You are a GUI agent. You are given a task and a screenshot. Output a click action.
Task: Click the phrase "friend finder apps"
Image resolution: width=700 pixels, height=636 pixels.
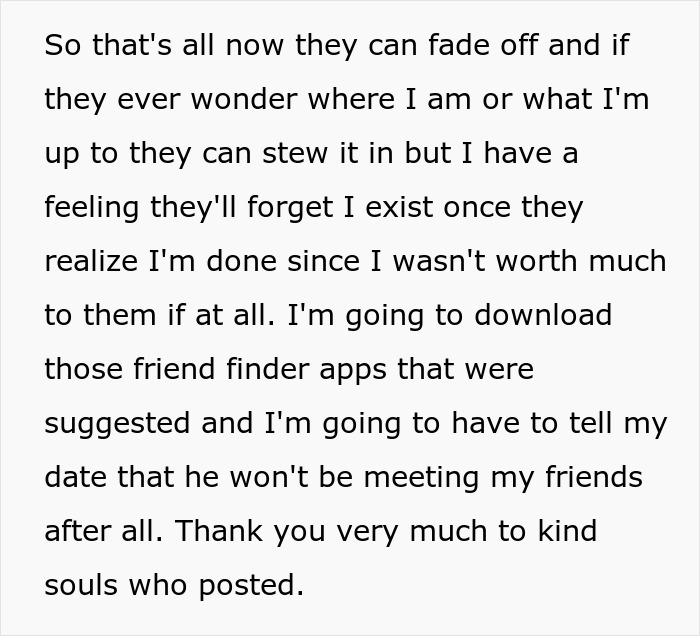[264, 370]
